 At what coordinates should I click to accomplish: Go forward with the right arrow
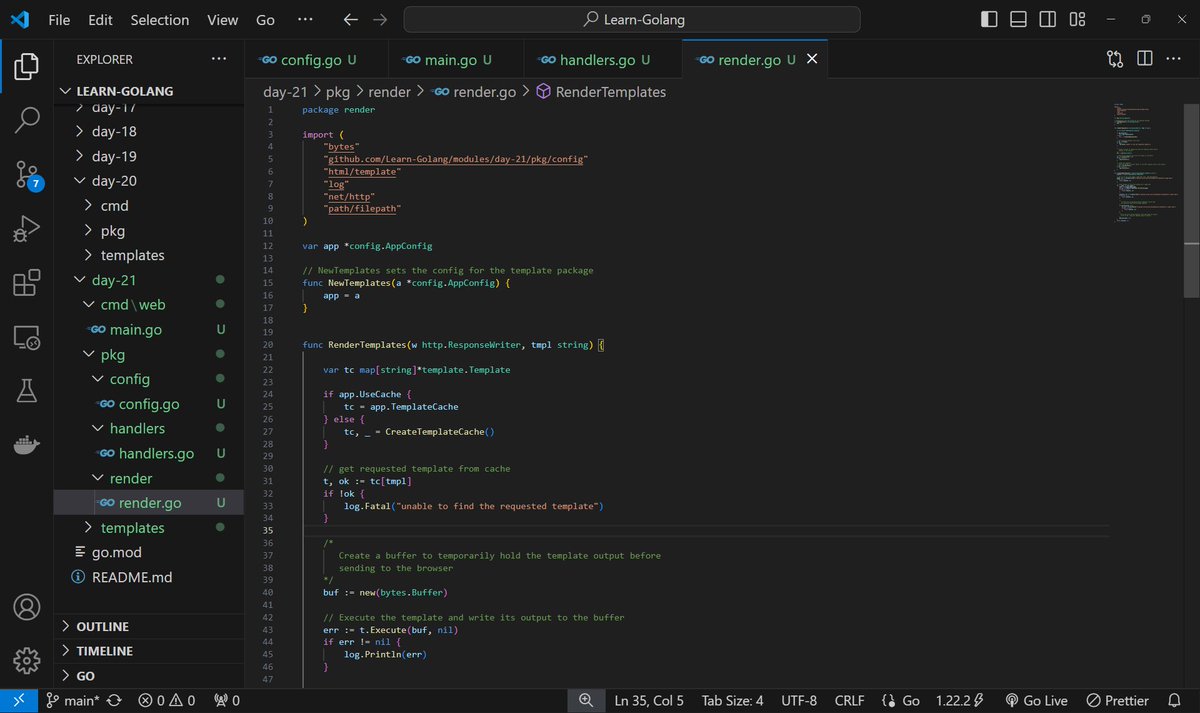coord(379,19)
